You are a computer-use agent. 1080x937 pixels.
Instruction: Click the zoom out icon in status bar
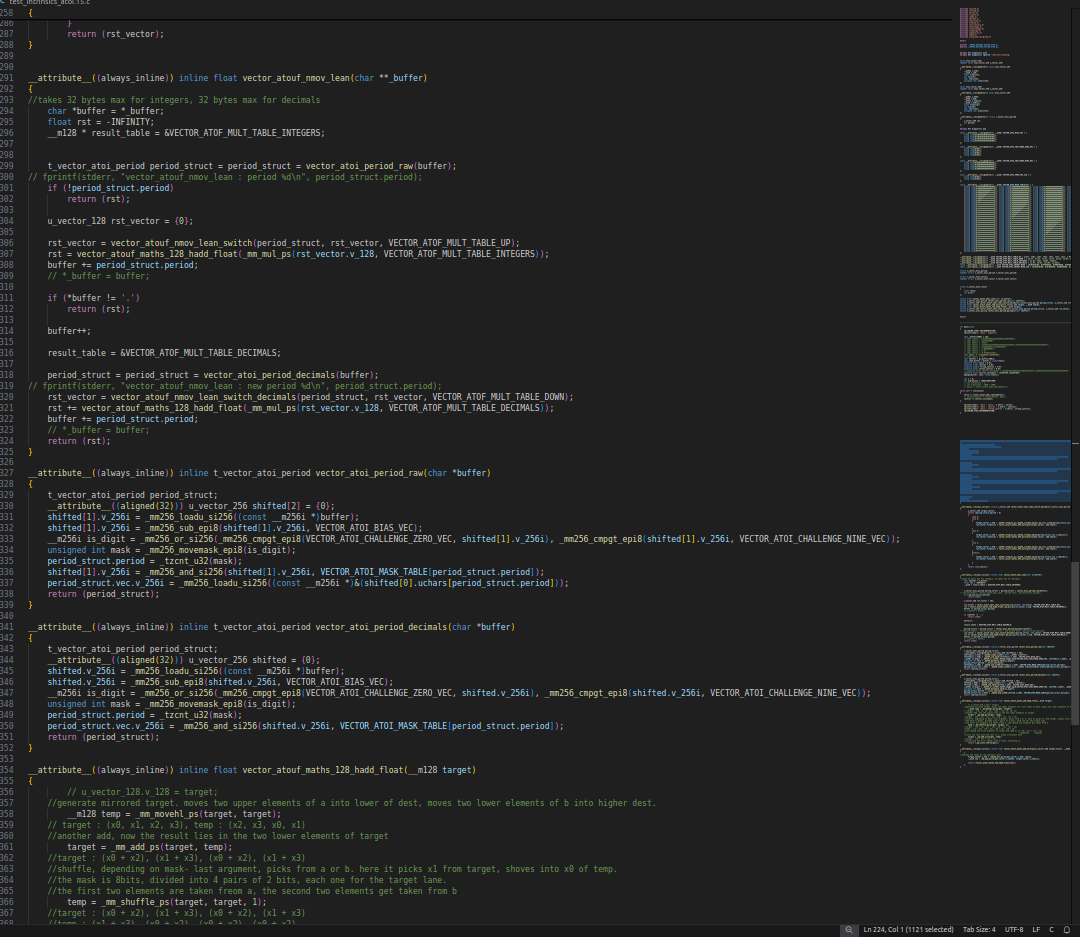849,929
